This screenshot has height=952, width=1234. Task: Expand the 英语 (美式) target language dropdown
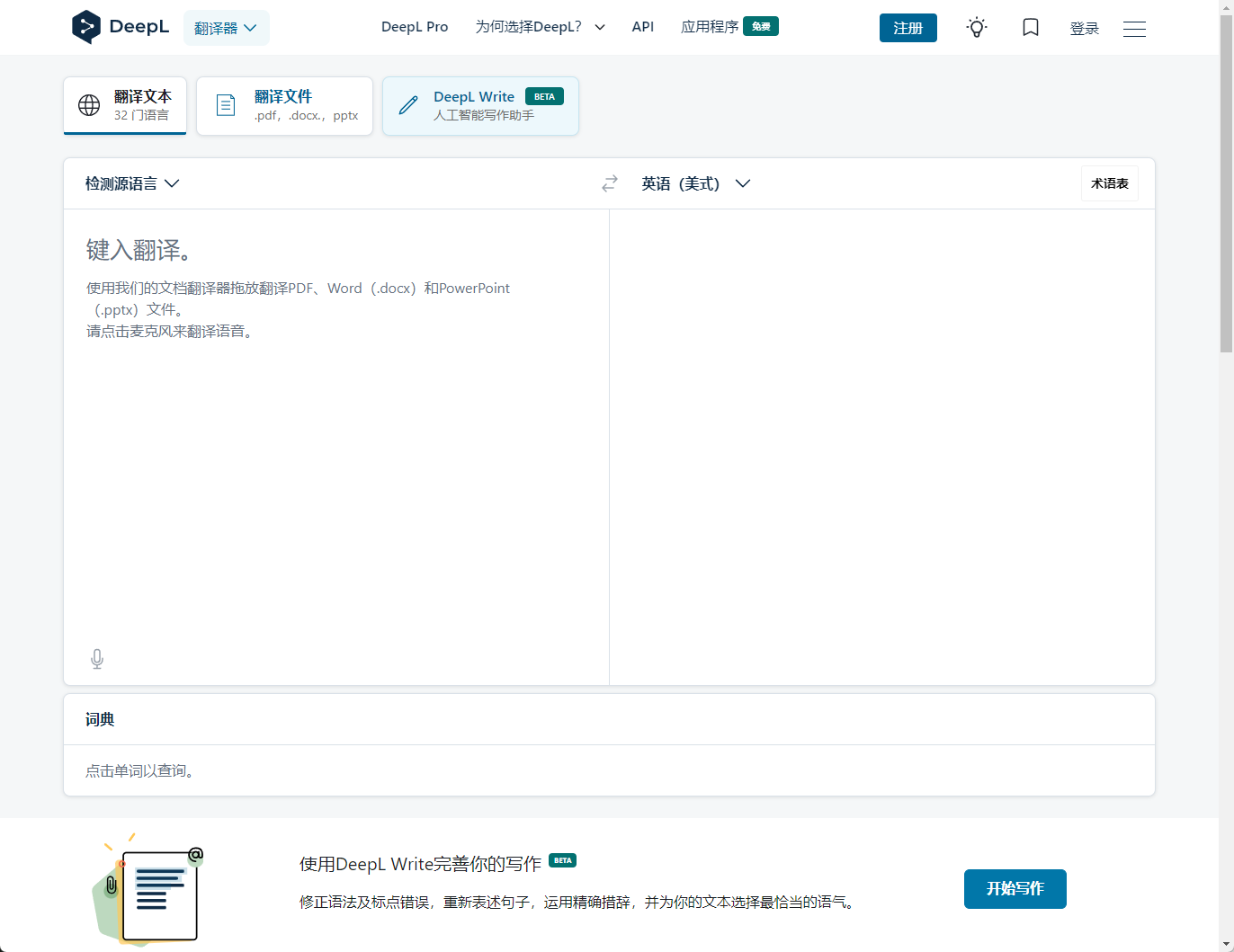click(x=695, y=183)
